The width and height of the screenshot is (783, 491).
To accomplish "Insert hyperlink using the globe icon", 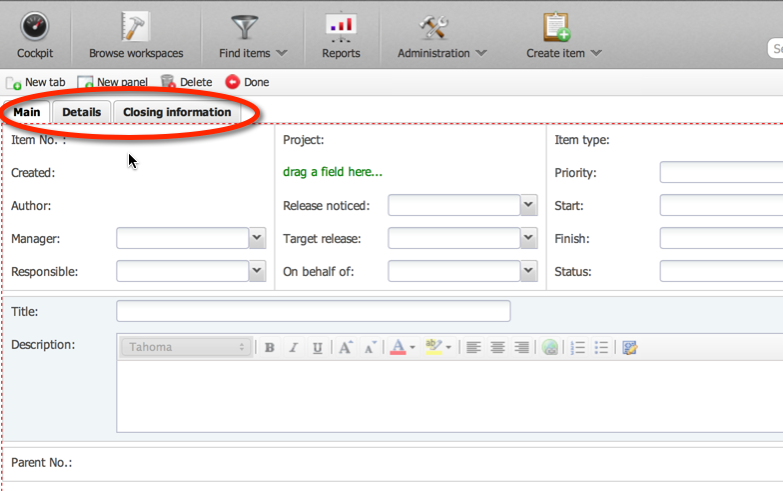I will click(x=550, y=348).
